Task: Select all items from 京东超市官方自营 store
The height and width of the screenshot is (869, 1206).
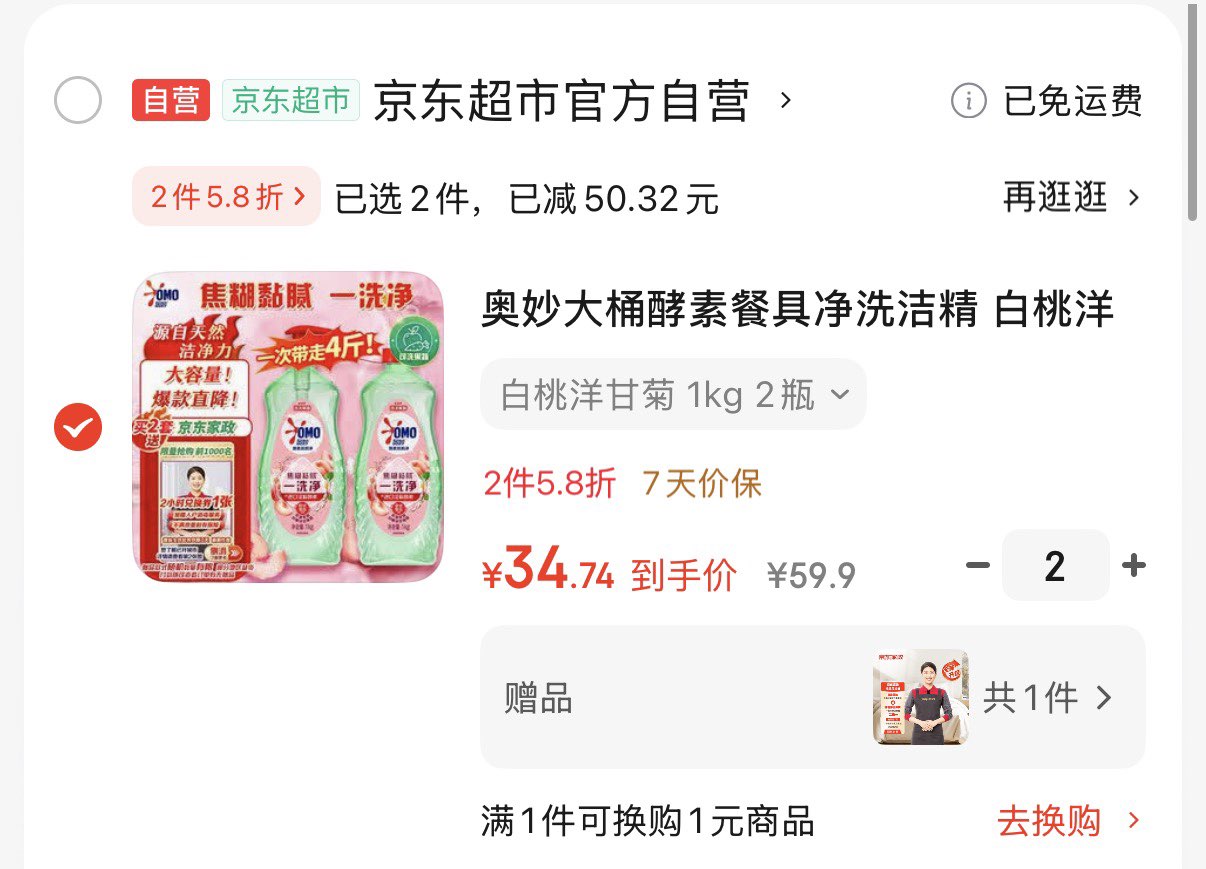Action: [77, 100]
